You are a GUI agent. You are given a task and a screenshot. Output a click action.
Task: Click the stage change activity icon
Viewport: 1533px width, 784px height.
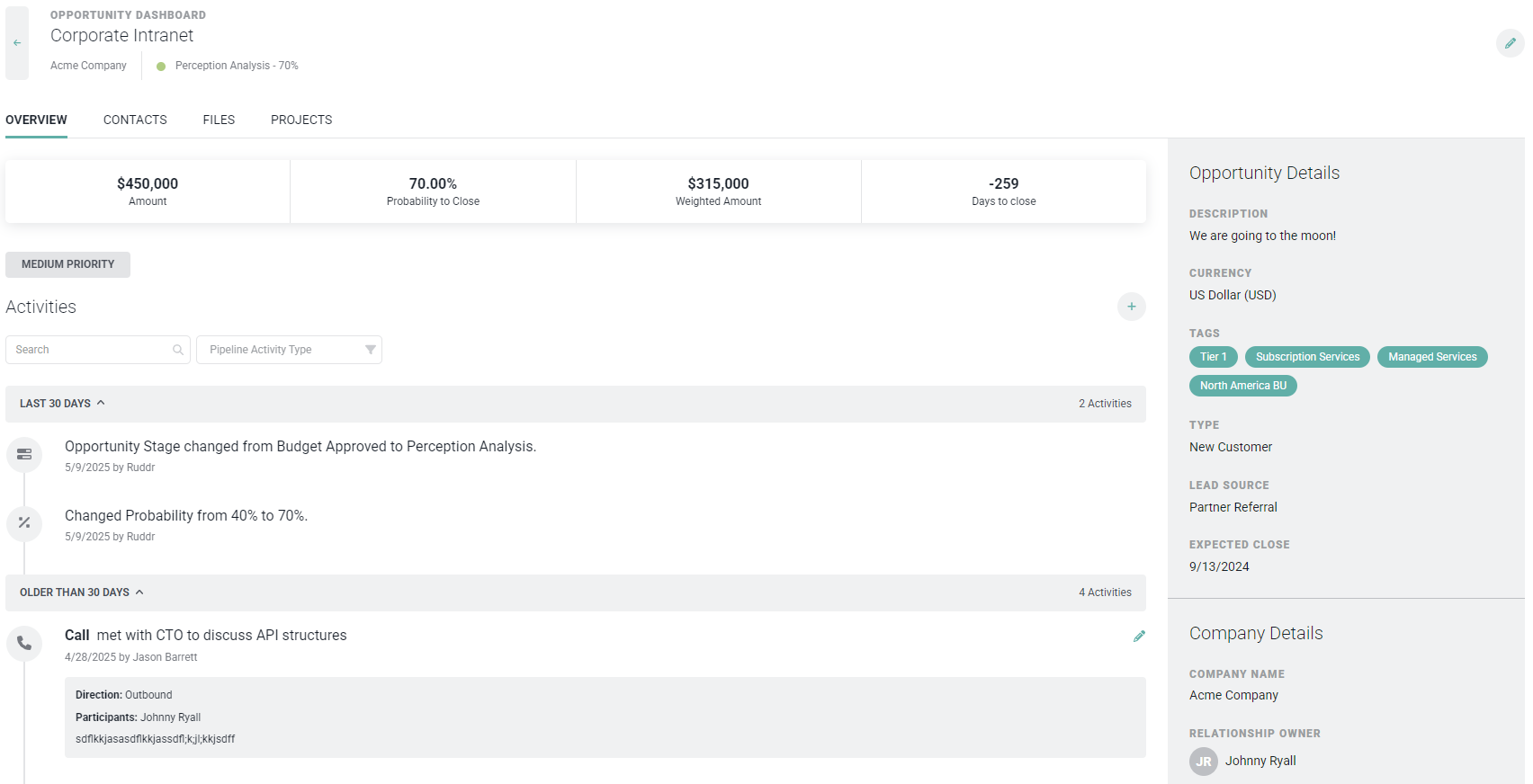(24, 454)
